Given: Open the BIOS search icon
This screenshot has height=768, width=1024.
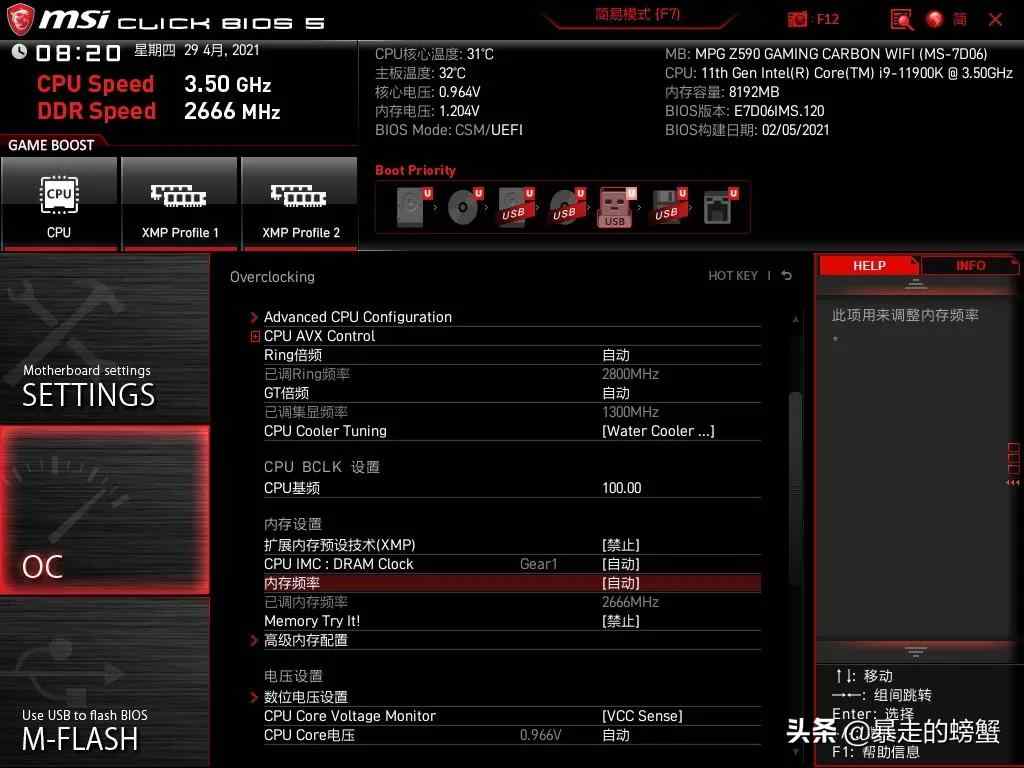Looking at the screenshot, I should pos(901,20).
